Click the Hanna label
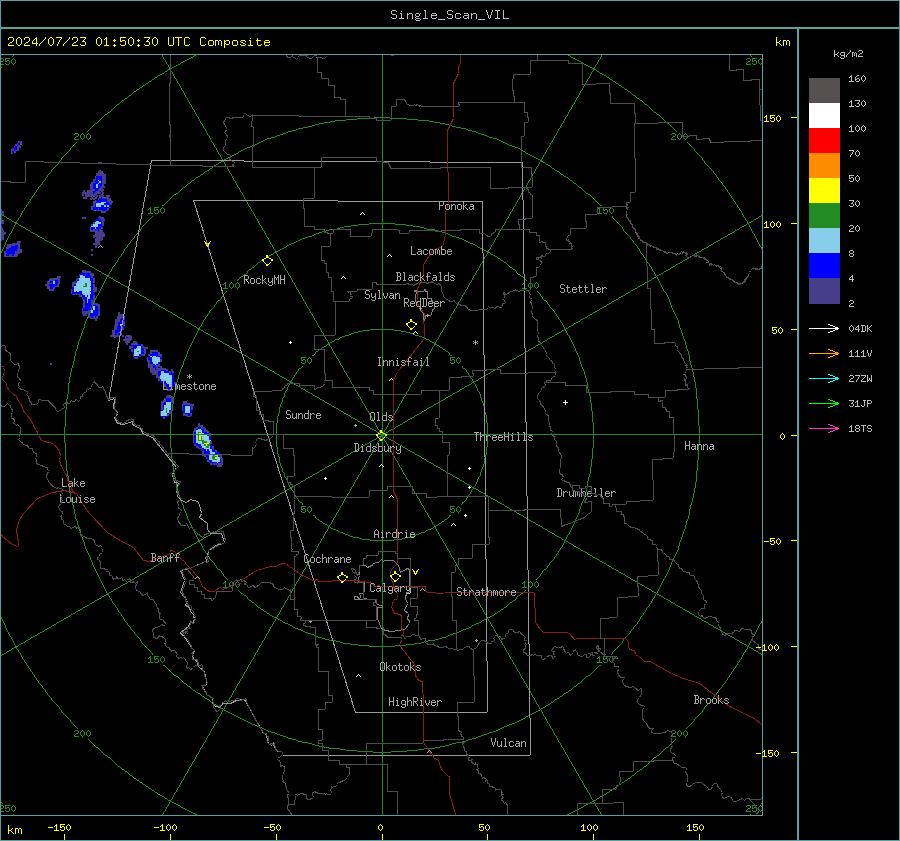Viewport: 900px width, 841px height. 699,446
